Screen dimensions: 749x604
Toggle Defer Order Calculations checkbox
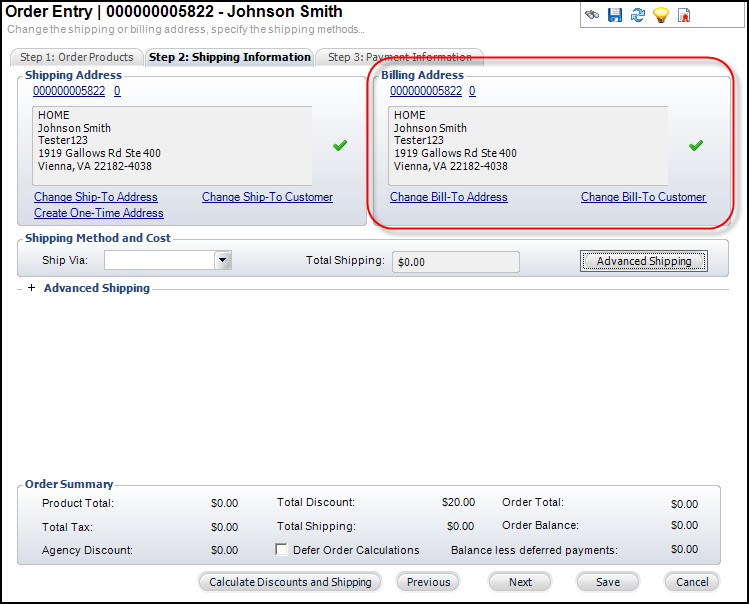pyautogui.click(x=281, y=550)
